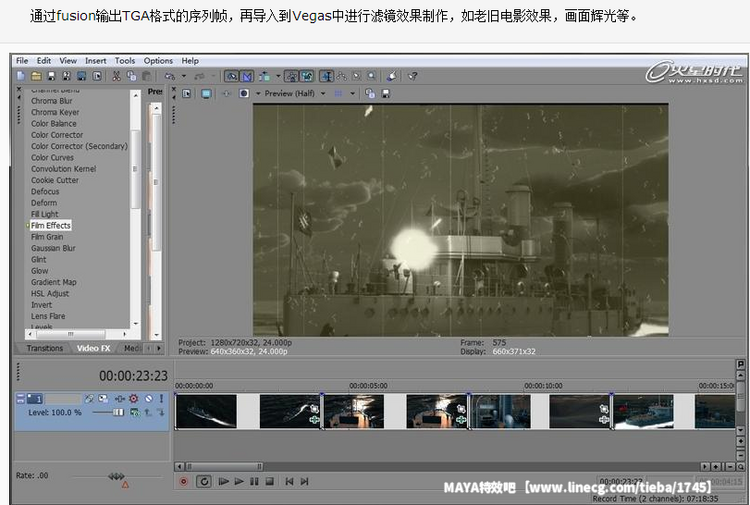Viewport: 750px width, 505px height.
Task: Toggle Mute on video track 1
Action: pyautogui.click(x=149, y=398)
